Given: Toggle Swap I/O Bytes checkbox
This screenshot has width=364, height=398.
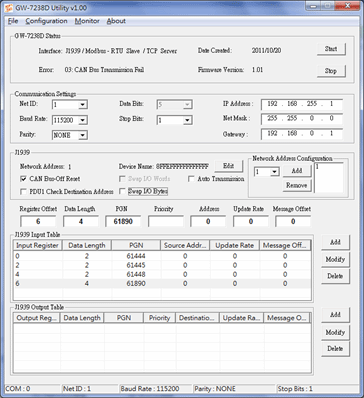Looking at the screenshot, I should 122,191.
